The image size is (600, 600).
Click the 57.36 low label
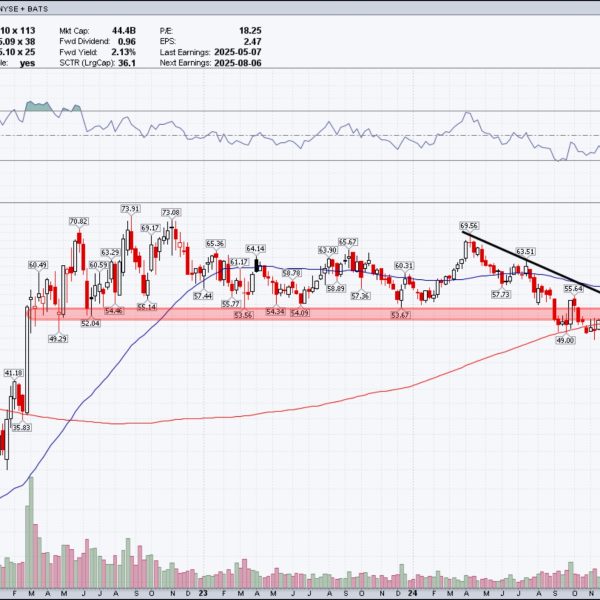coord(360,296)
